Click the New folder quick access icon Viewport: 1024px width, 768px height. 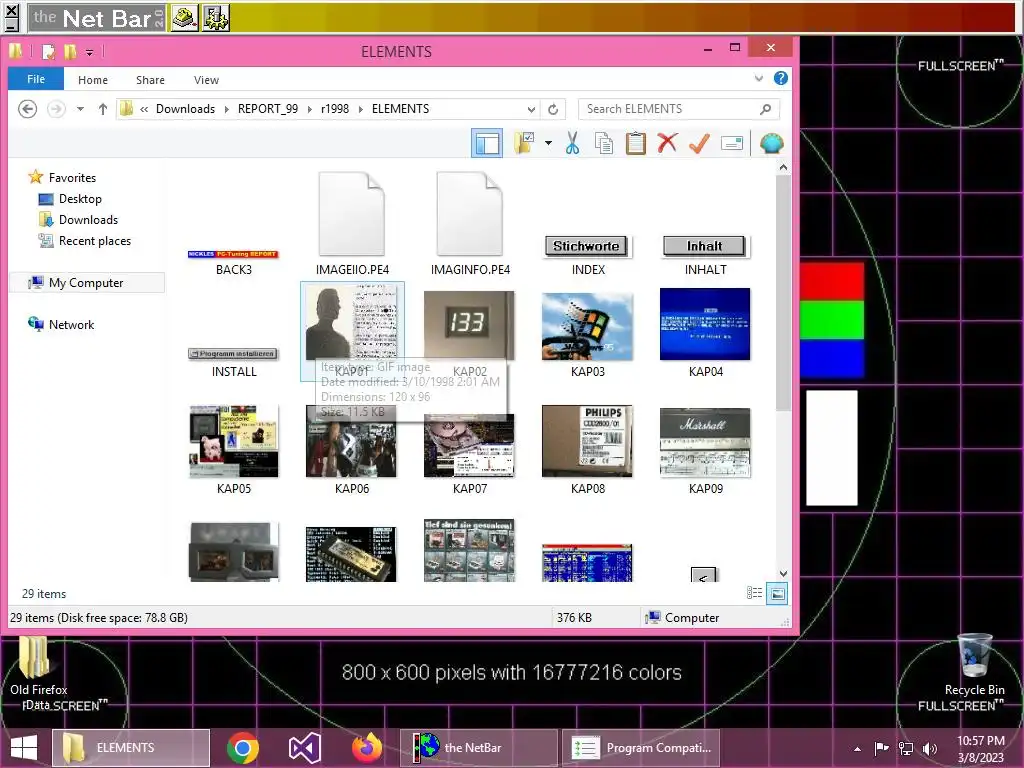tap(70, 52)
